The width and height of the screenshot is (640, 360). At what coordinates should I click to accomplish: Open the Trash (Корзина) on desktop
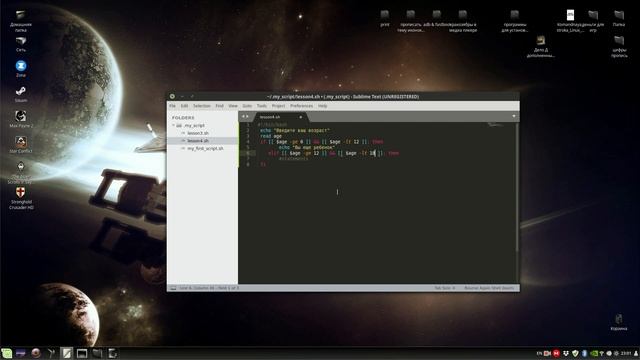pyautogui.click(x=619, y=322)
